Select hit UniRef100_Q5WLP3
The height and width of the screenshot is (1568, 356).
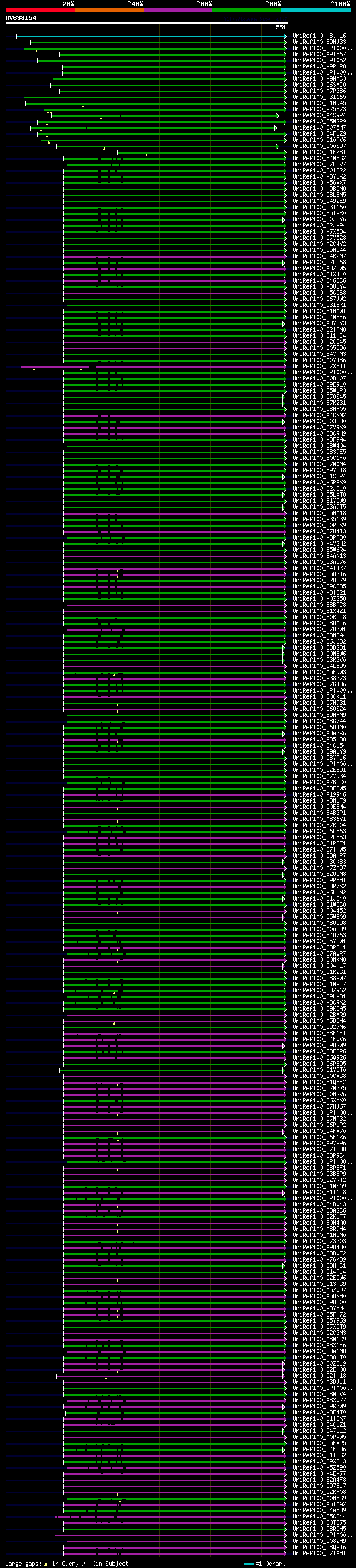319,391
